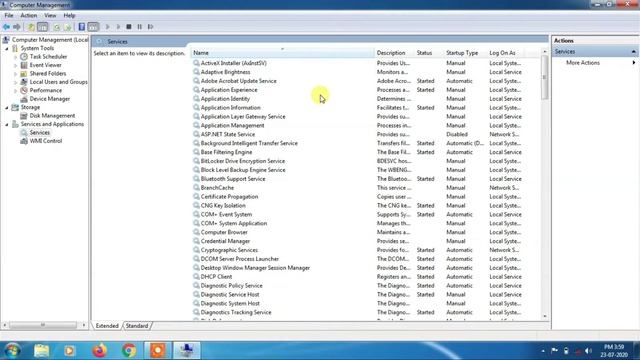Select WMI Control in the tree

(46, 141)
